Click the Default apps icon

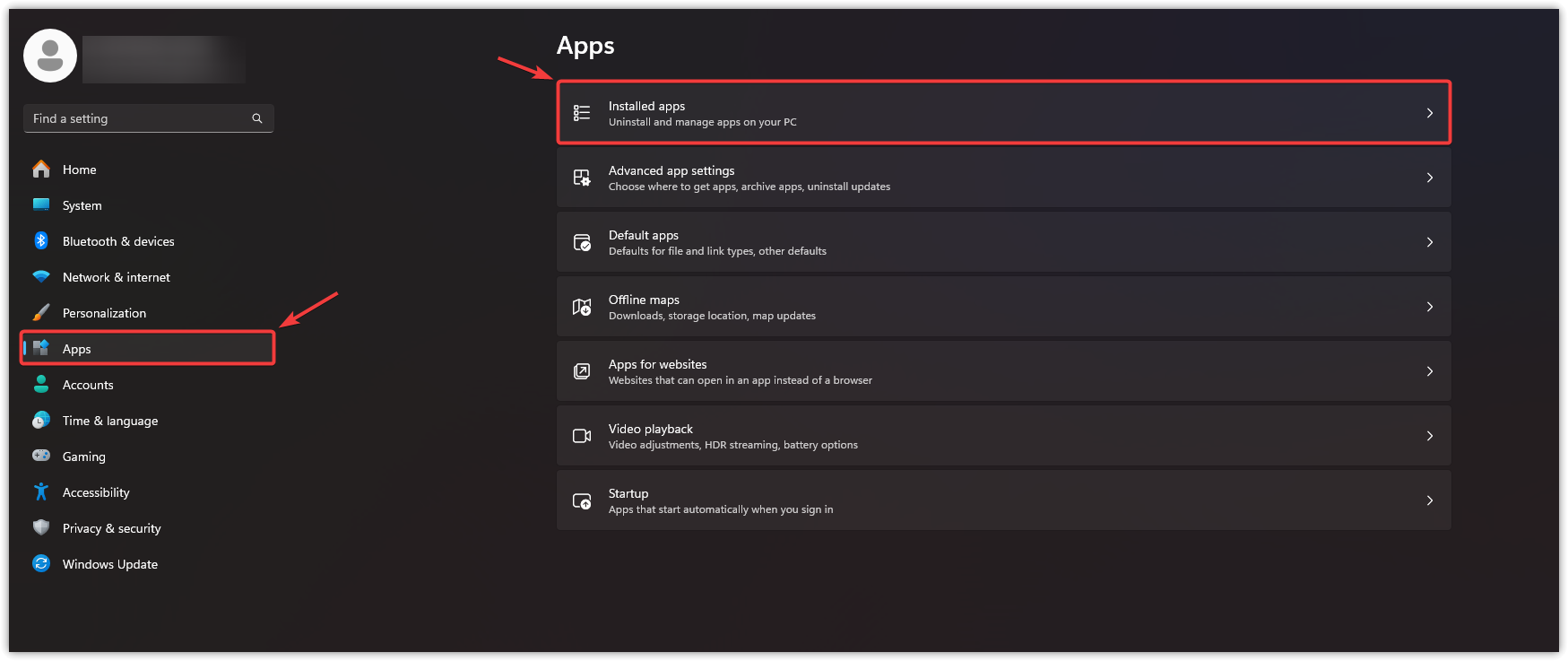(x=582, y=242)
